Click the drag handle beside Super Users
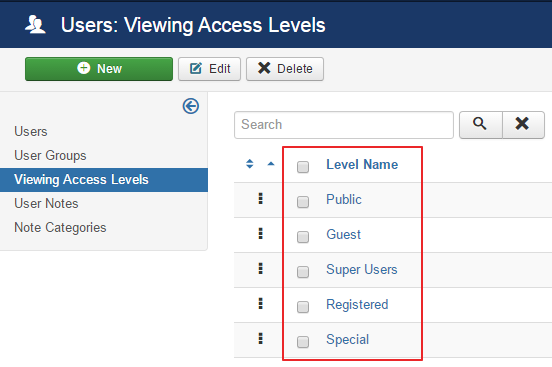 [x=261, y=268]
